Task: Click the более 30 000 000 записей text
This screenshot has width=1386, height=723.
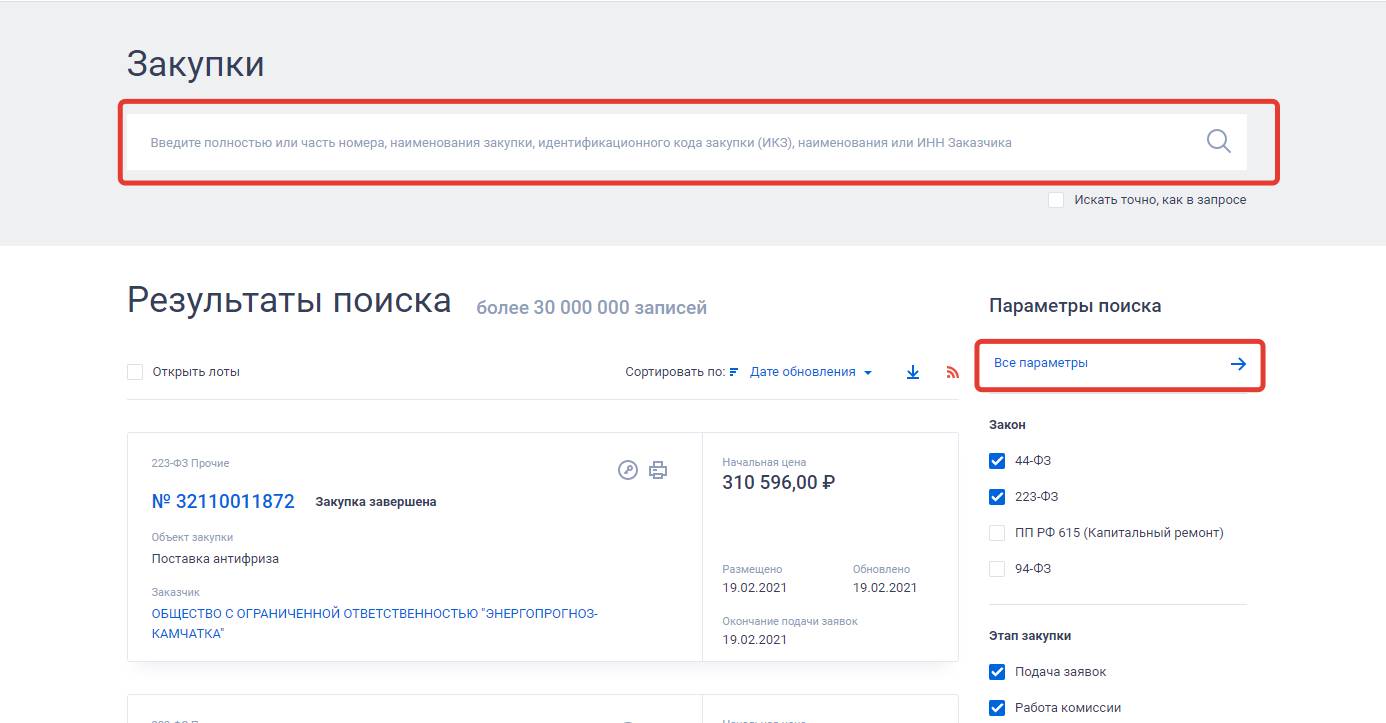Action: tap(591, 308)
